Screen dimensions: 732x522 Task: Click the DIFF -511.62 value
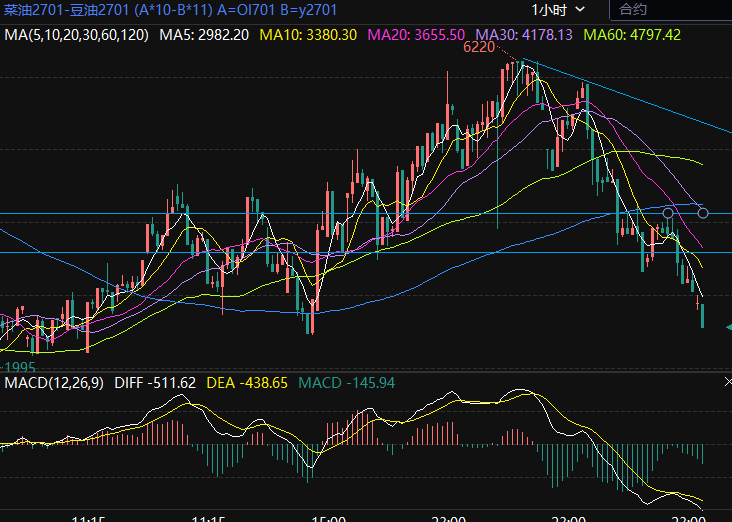tap(155, 383)
